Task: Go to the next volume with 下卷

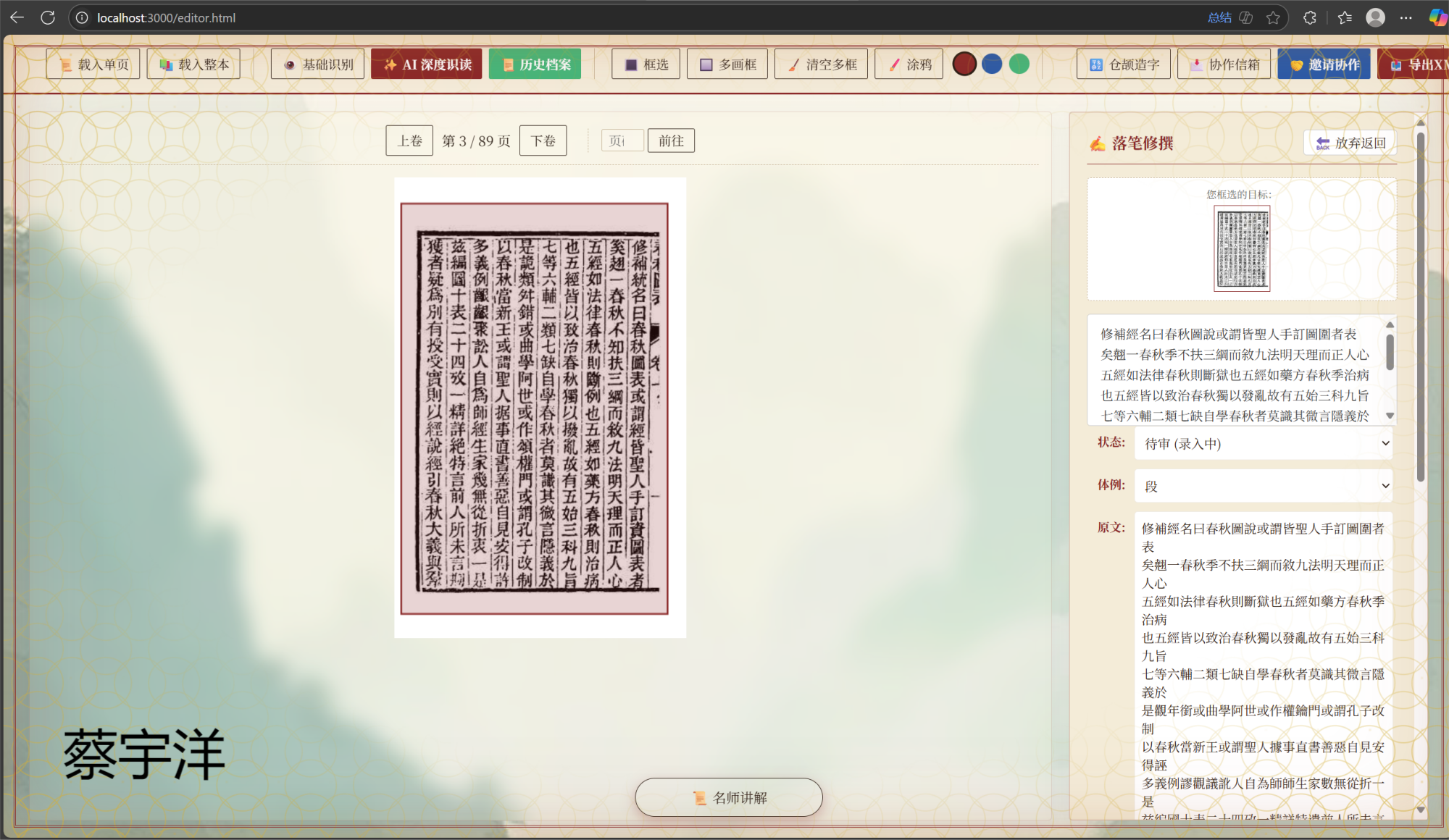Action: [543, 140]
